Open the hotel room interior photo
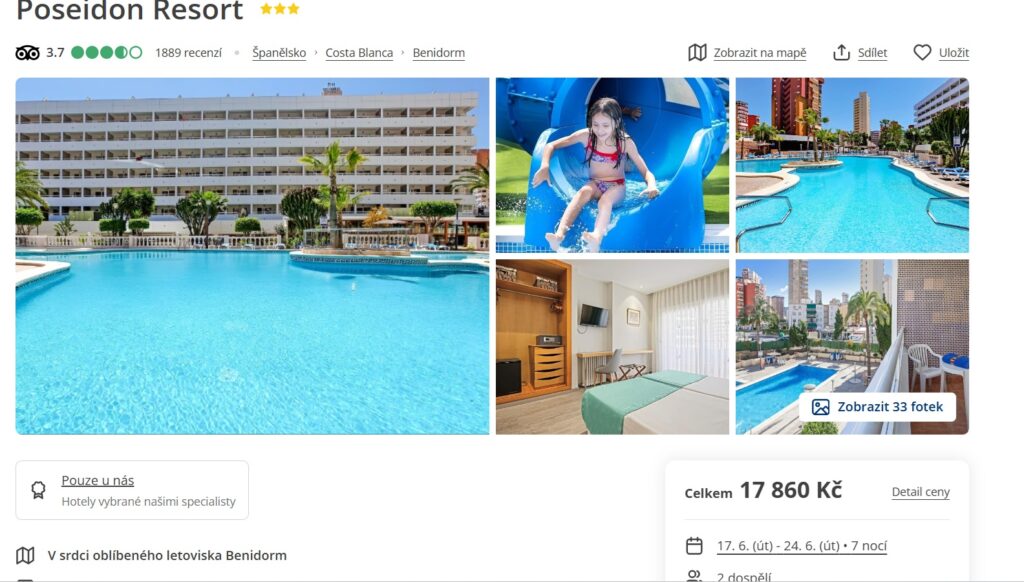 click(x=612, y=347)
